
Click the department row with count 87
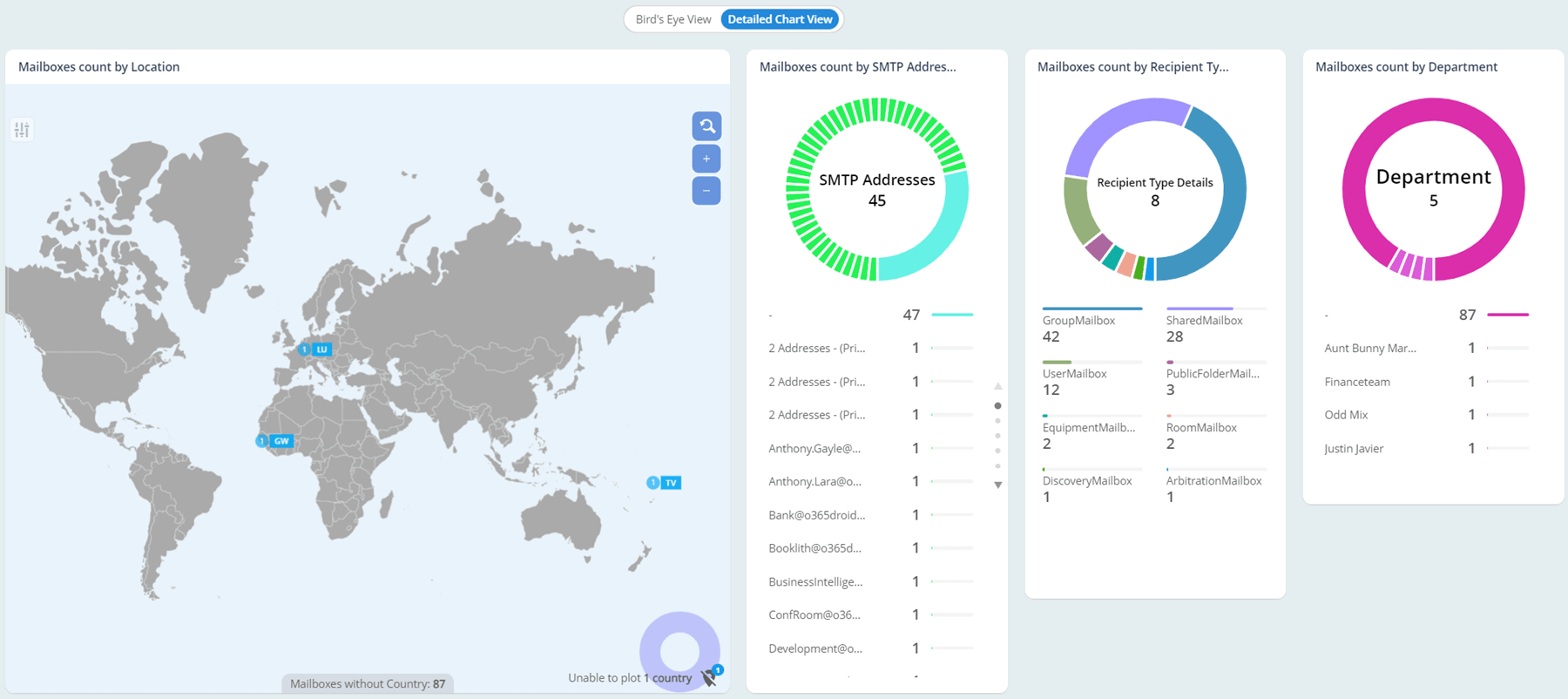[1427, 315]
